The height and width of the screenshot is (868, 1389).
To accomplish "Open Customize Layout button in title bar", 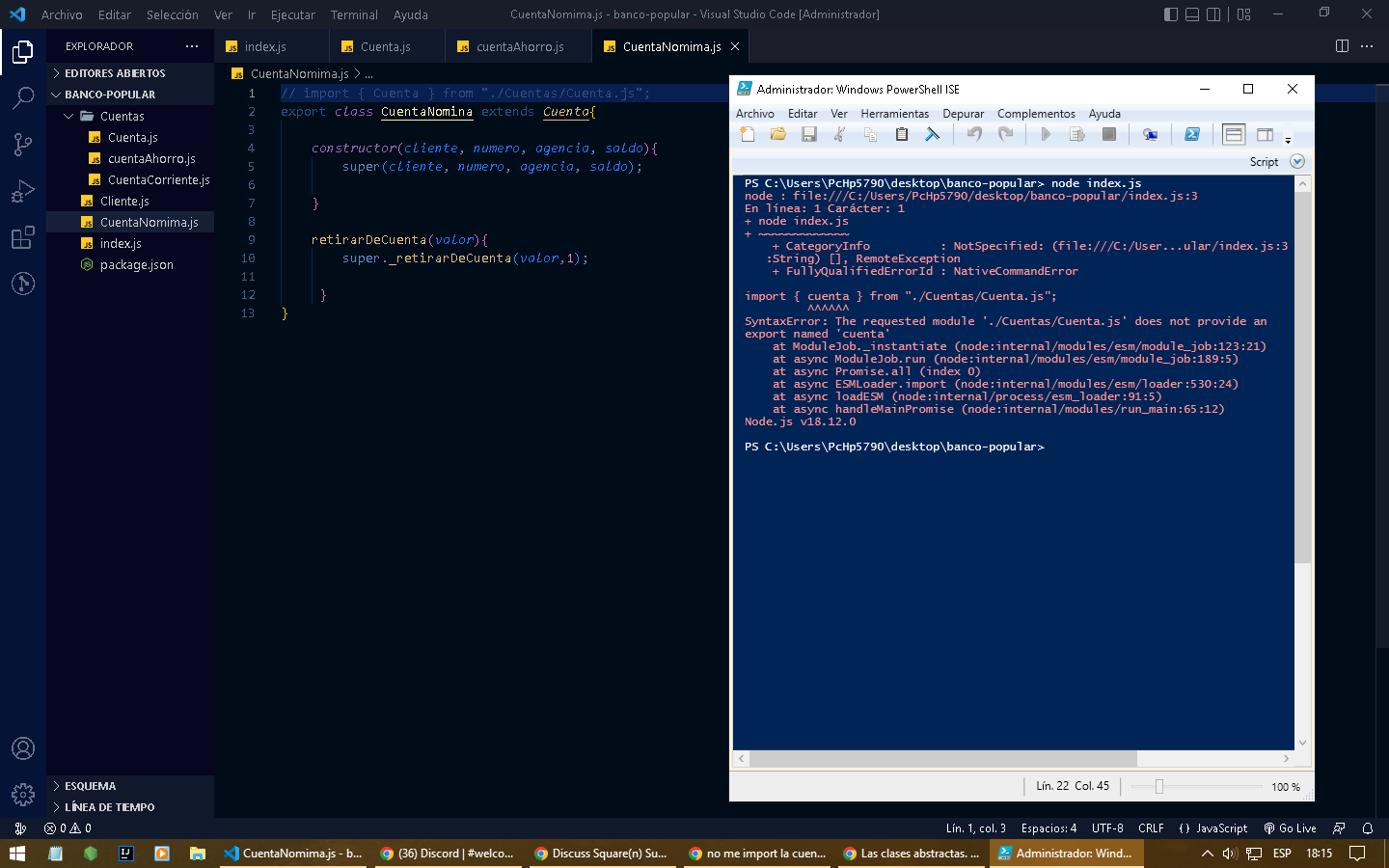I will [x=1244, y=14].
